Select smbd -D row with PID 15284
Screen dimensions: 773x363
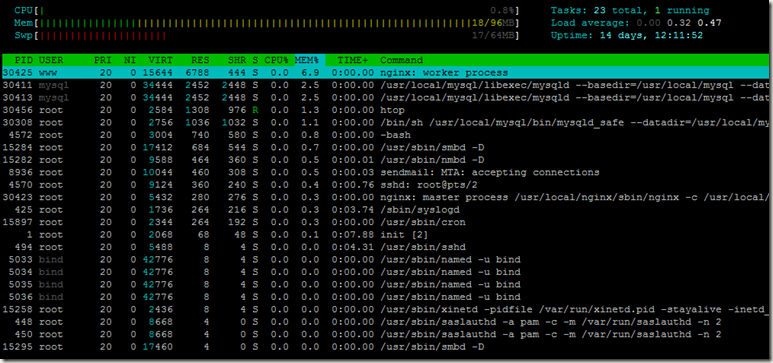[386, 147]
